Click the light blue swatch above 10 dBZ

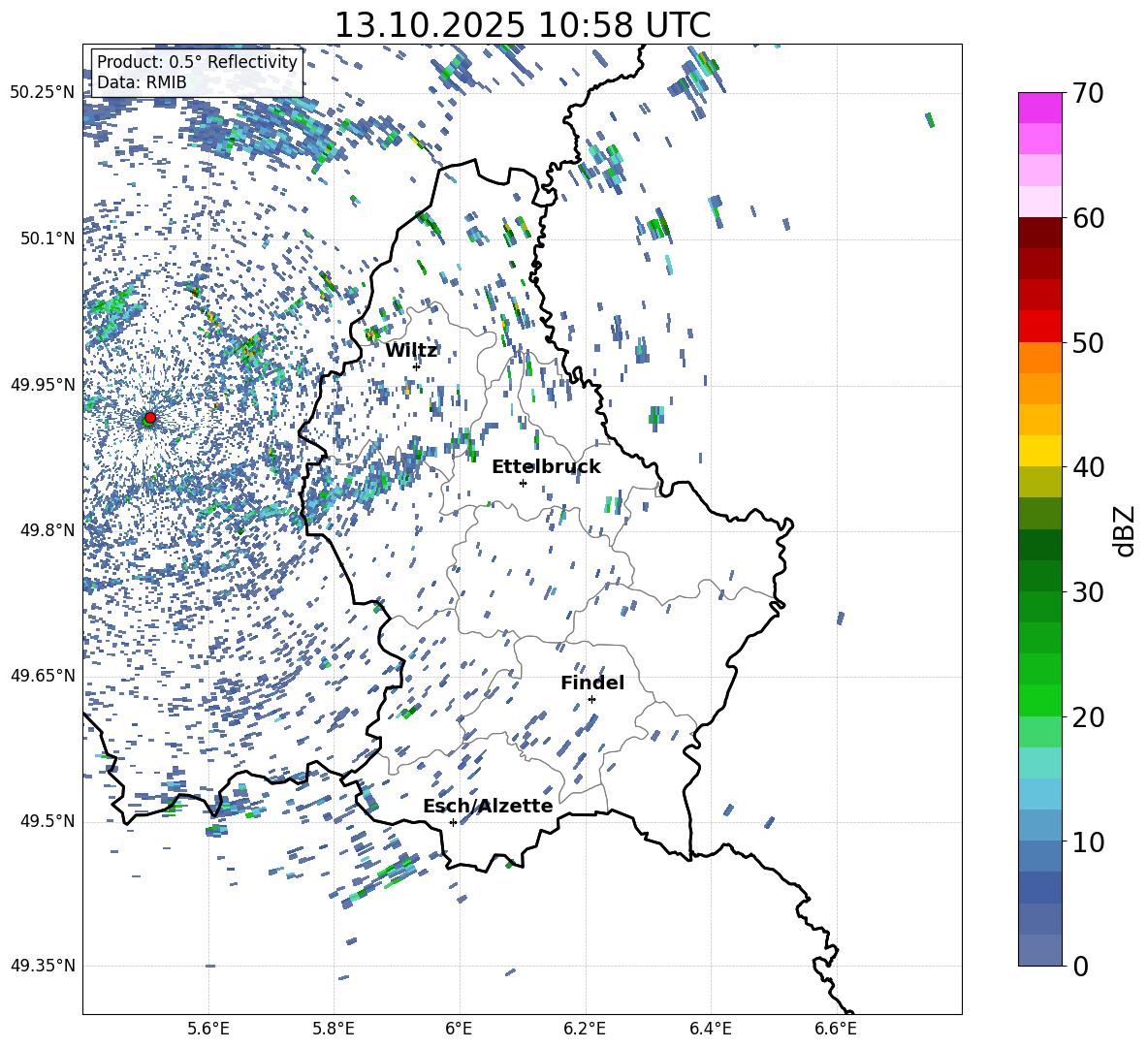1039,794
